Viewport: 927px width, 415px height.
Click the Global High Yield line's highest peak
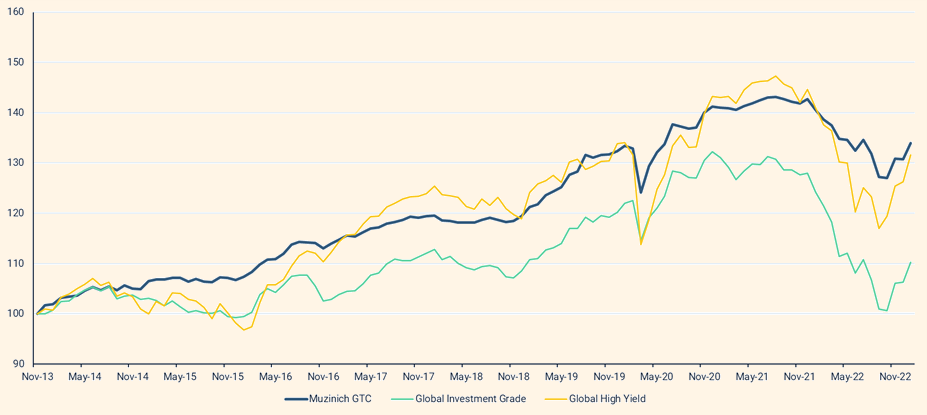tap(776, 76)
